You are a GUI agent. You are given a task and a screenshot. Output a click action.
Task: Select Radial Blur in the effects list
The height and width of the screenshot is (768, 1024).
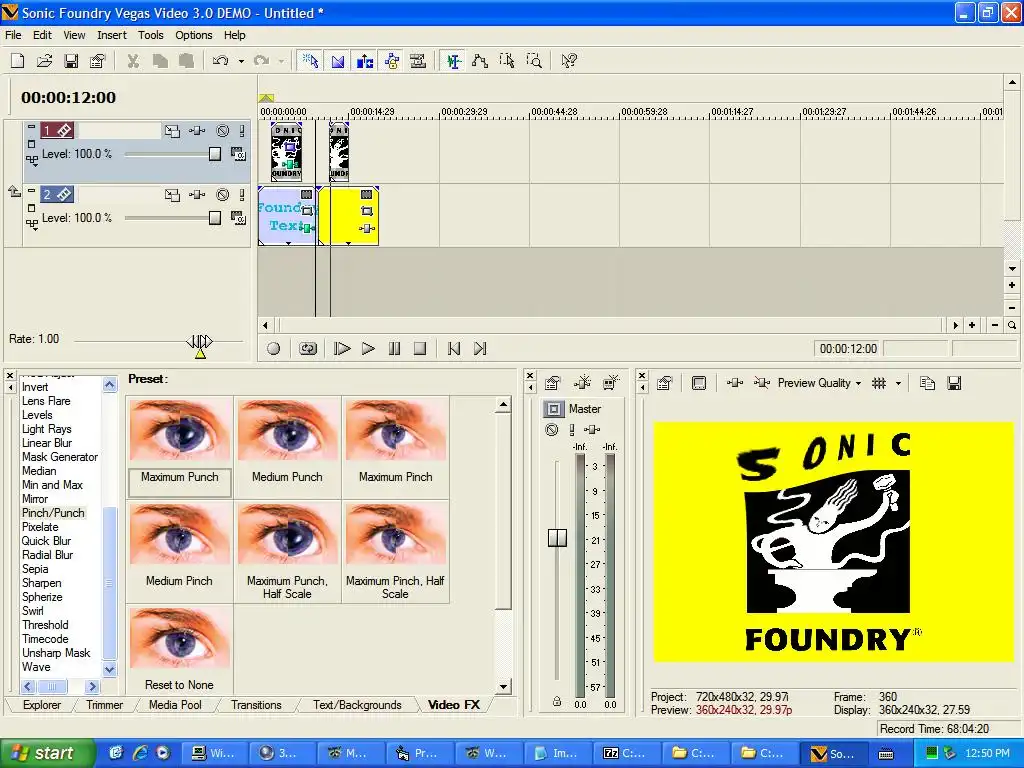pos(47,555)
